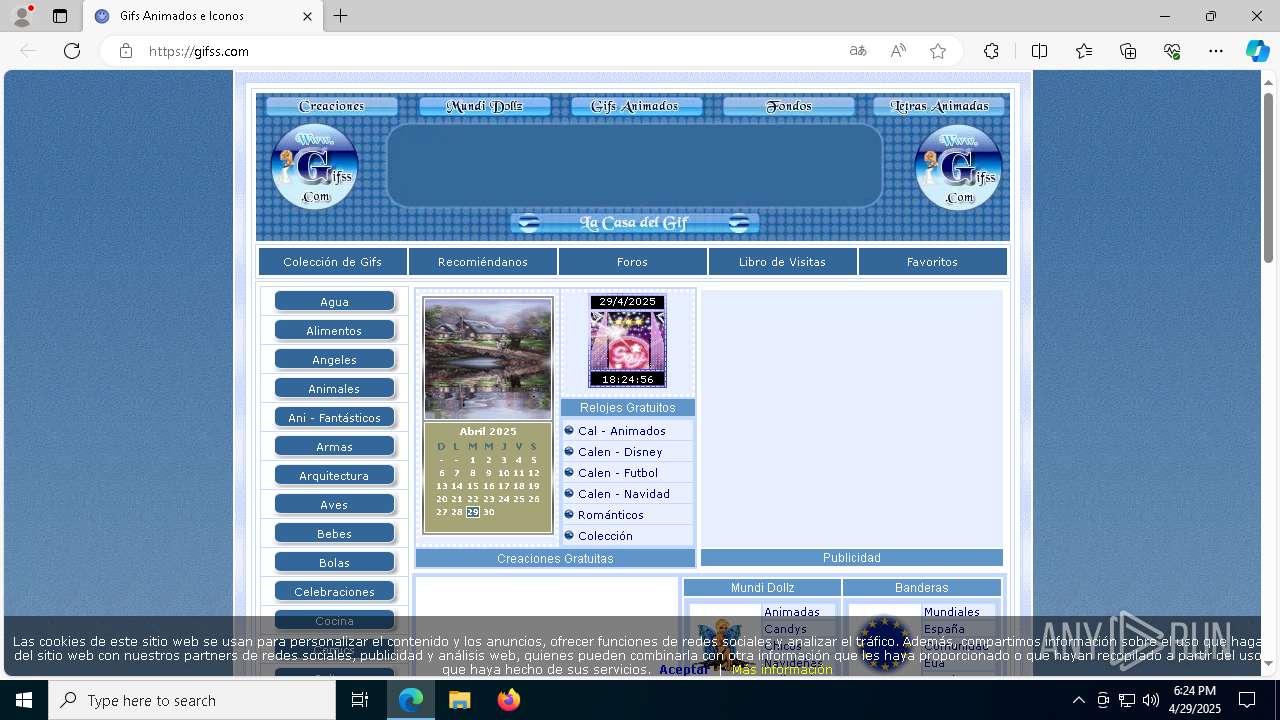Image resolution: width=1280 pixels, height=720 pixels.
Task: Select the Ani - Fantásticos category button
Action: (x=334, y=418)
